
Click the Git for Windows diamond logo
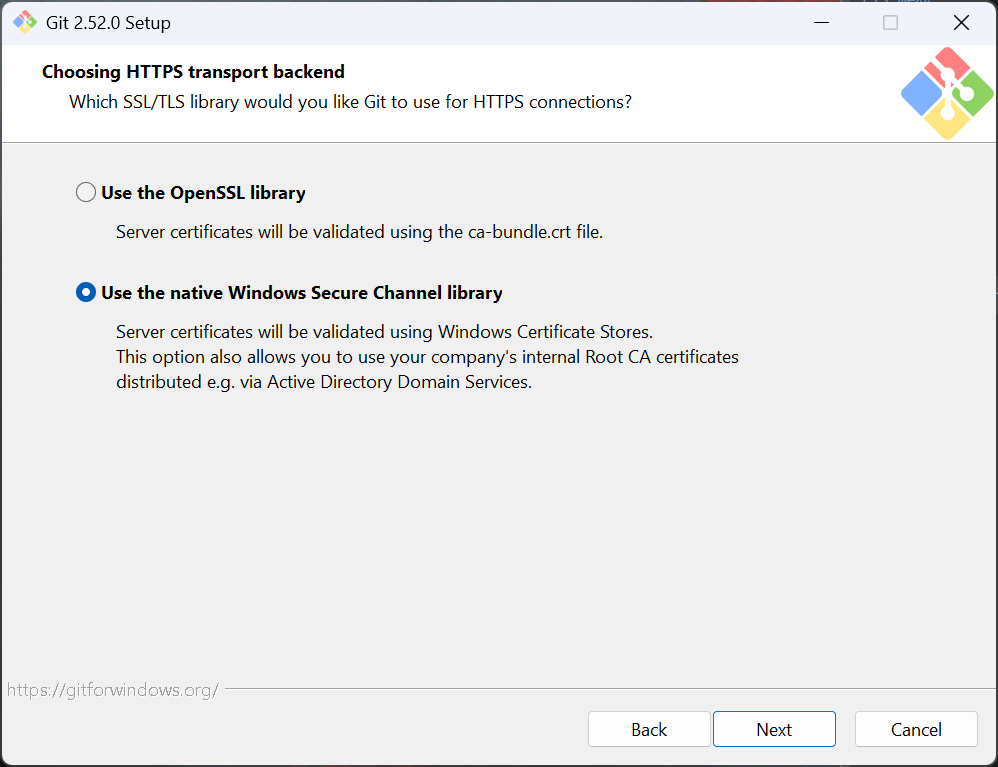[x=946, y=94]
